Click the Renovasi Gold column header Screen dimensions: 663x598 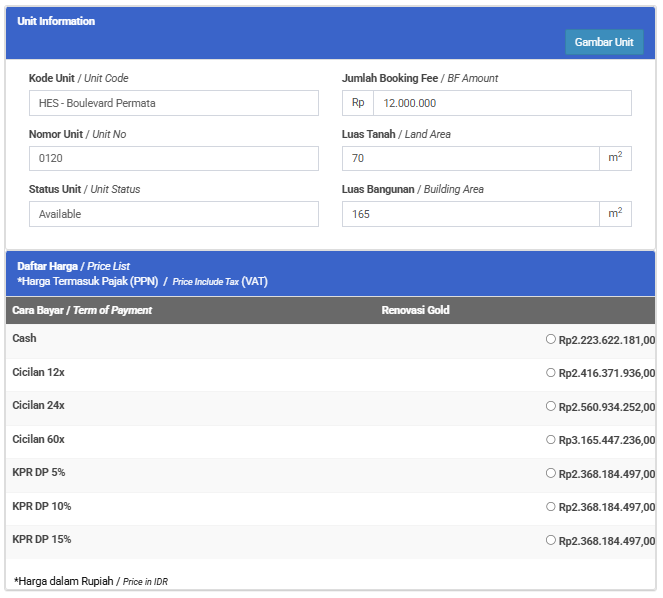click(x=415, y=310)
